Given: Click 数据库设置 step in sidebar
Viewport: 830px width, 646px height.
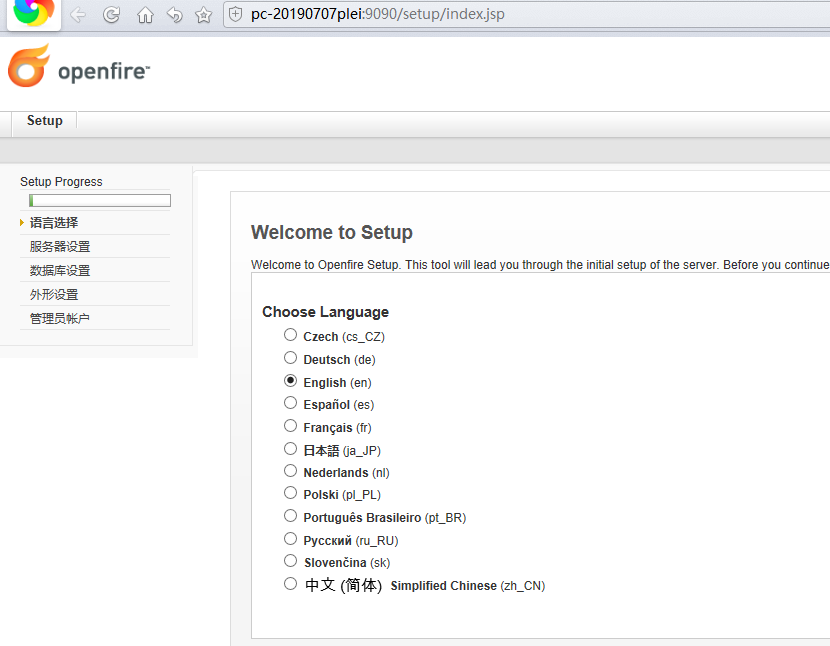Looking at the screenshot, I should [60, 271].
